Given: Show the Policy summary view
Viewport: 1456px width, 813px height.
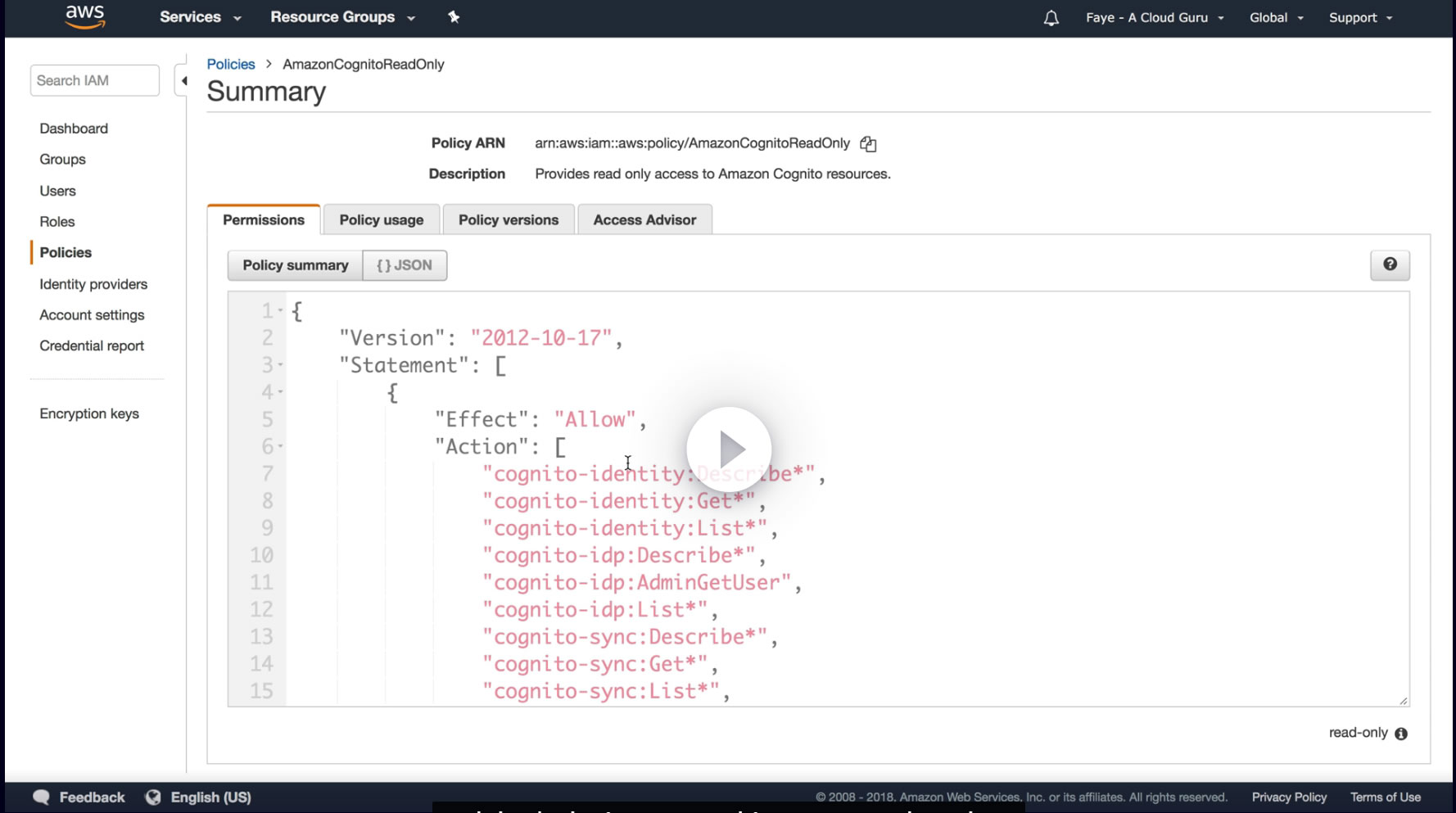Looking at the screenshot, I should [x=296, y=265].
